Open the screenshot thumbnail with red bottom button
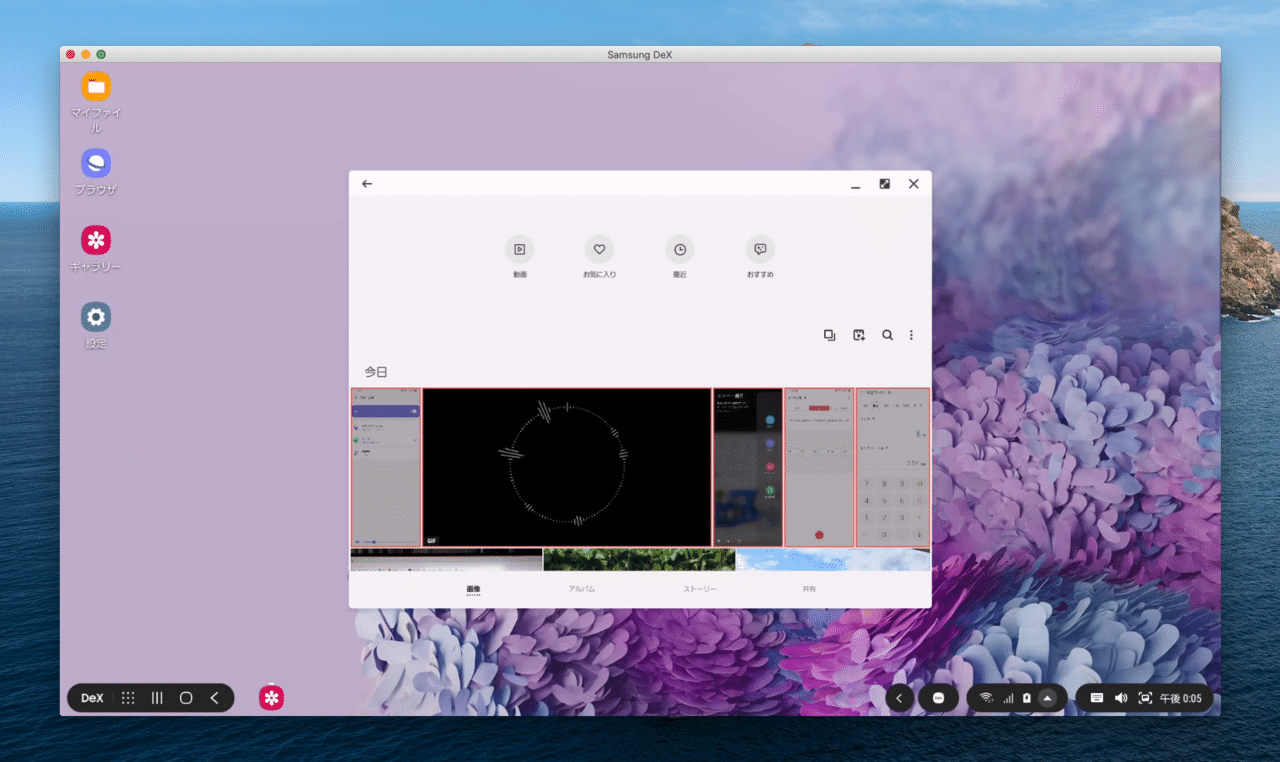Image resolution: width=1280 pixels, height=762 pixels. pyautogui.click(x=819, y=468)
